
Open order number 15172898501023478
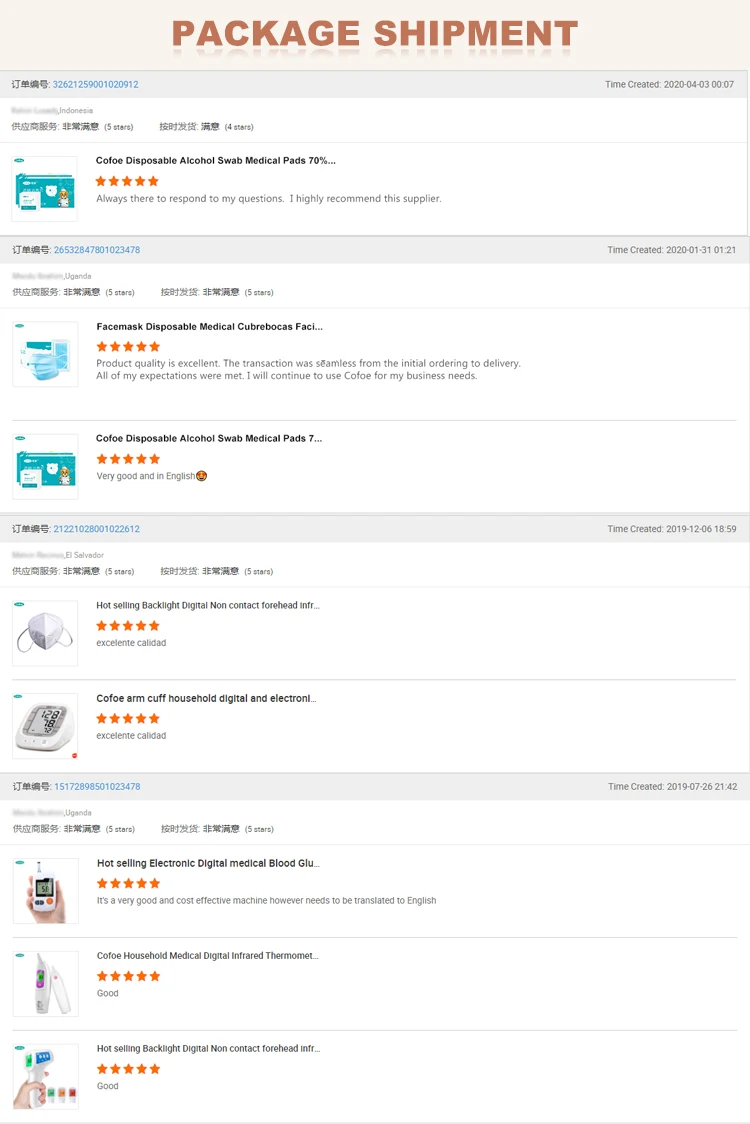coord(98,786)
